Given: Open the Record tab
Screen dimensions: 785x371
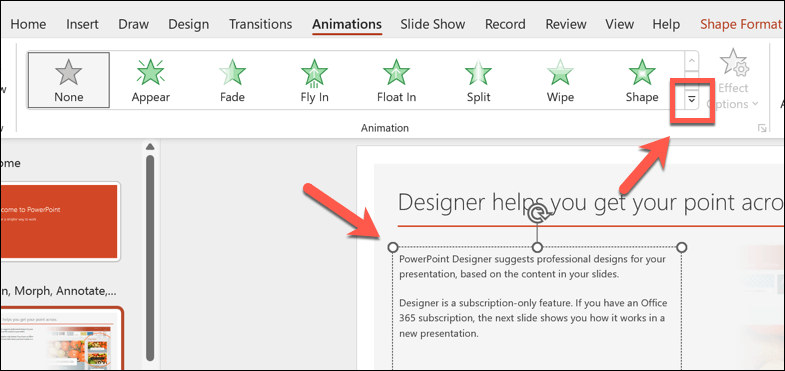Looking at the screenshot, I should [505, 25].
